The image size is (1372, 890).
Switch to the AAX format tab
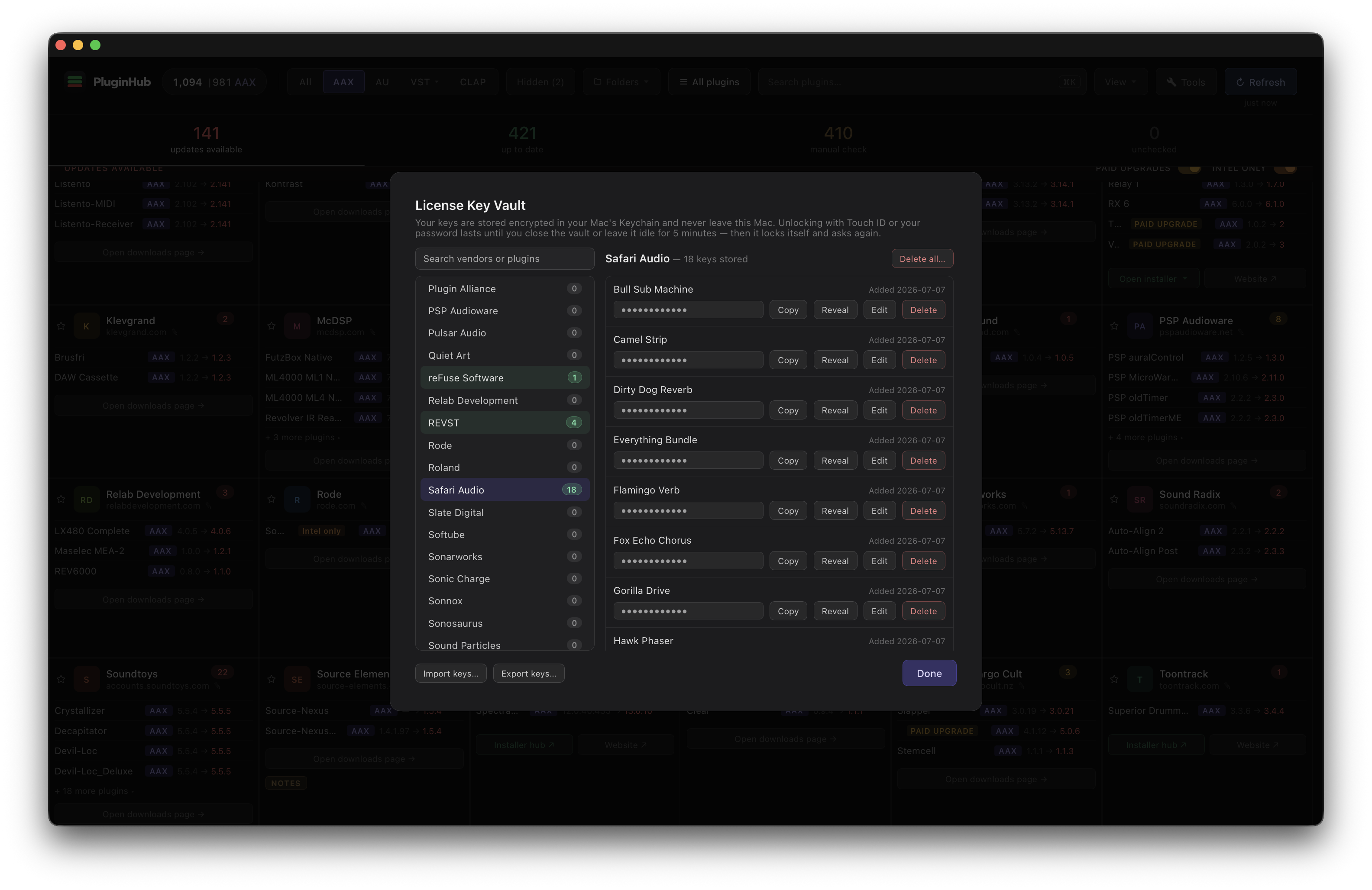click(343, 82)
